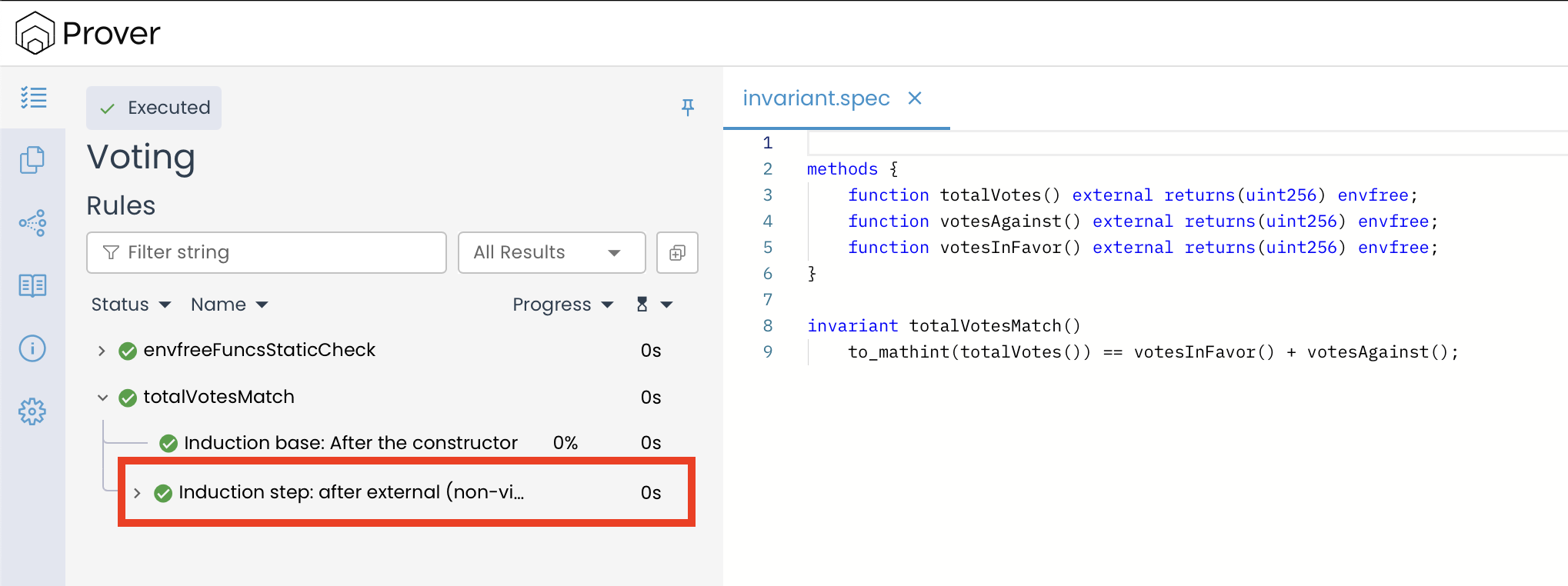
Task: Sort rules by the Progress column
Action: 562,305
